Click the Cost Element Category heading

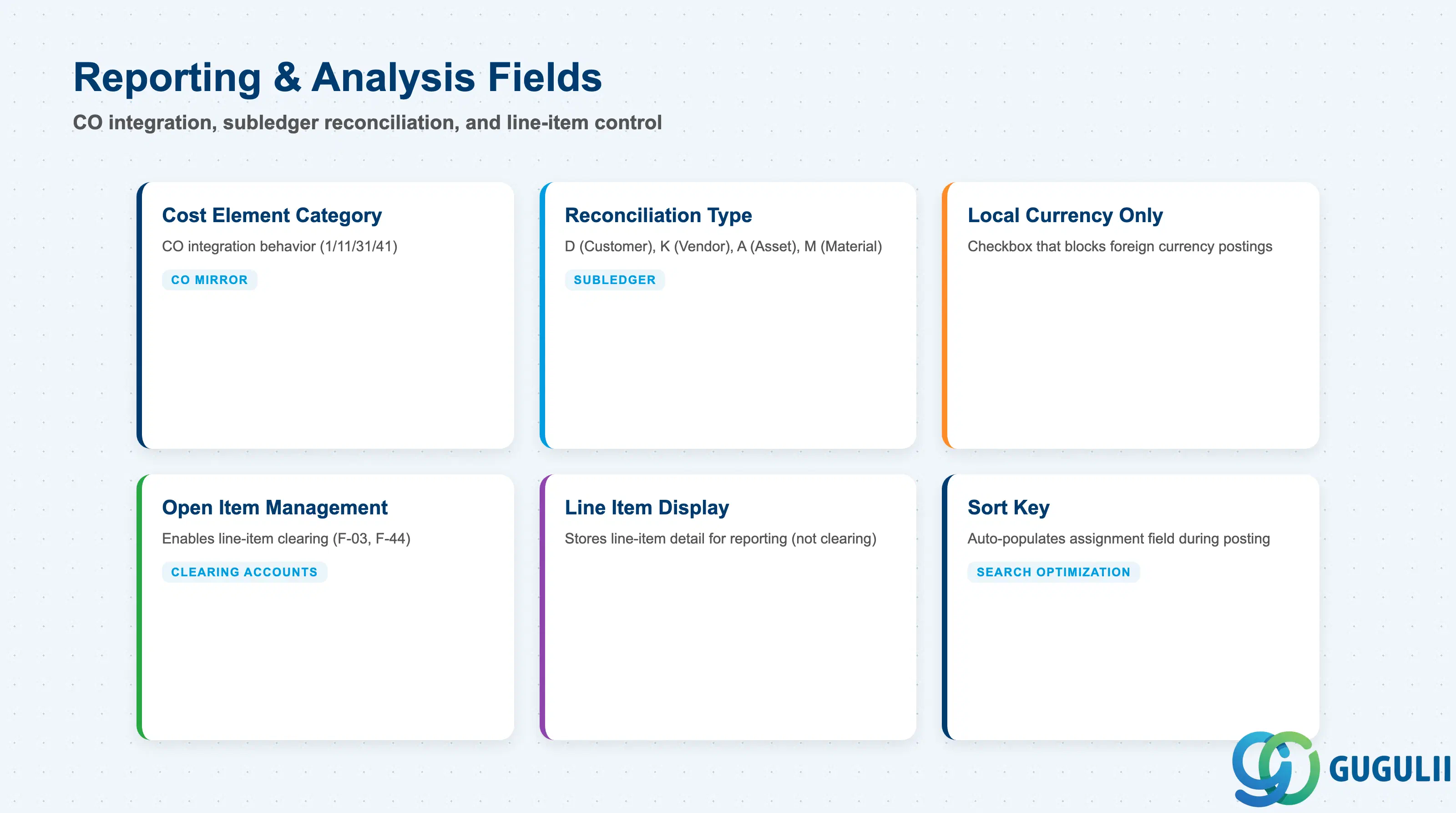pyautogui.click(x=272, y=215)
